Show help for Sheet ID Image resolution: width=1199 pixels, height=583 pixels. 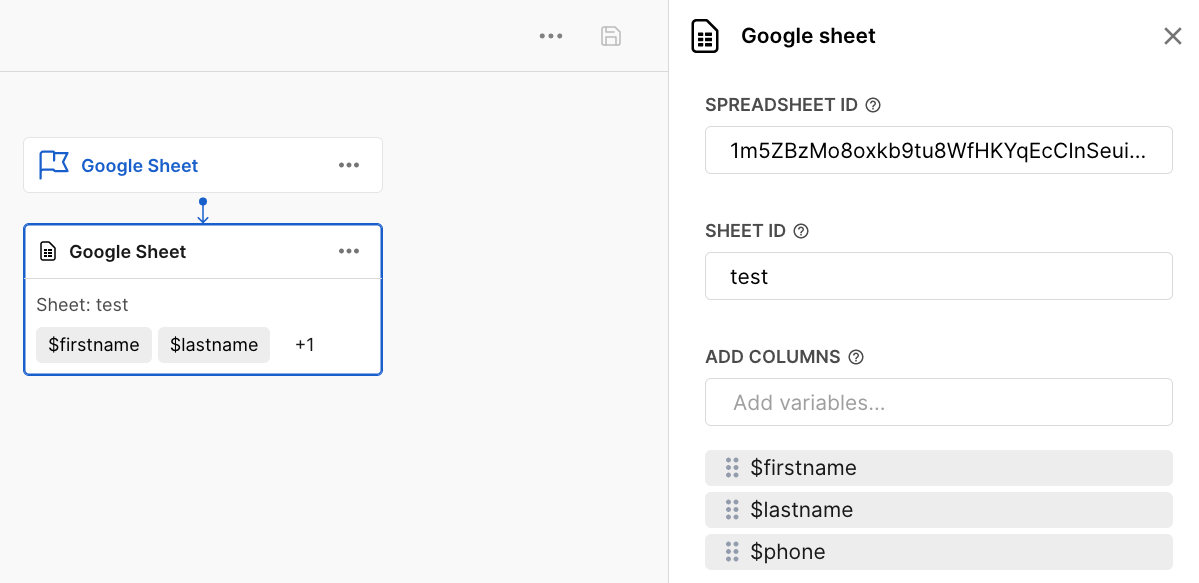(801, 231)
